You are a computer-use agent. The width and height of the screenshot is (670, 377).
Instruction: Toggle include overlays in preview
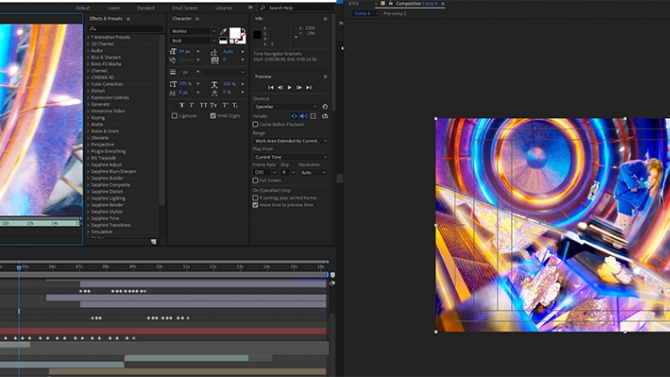(x=313, y=116)
